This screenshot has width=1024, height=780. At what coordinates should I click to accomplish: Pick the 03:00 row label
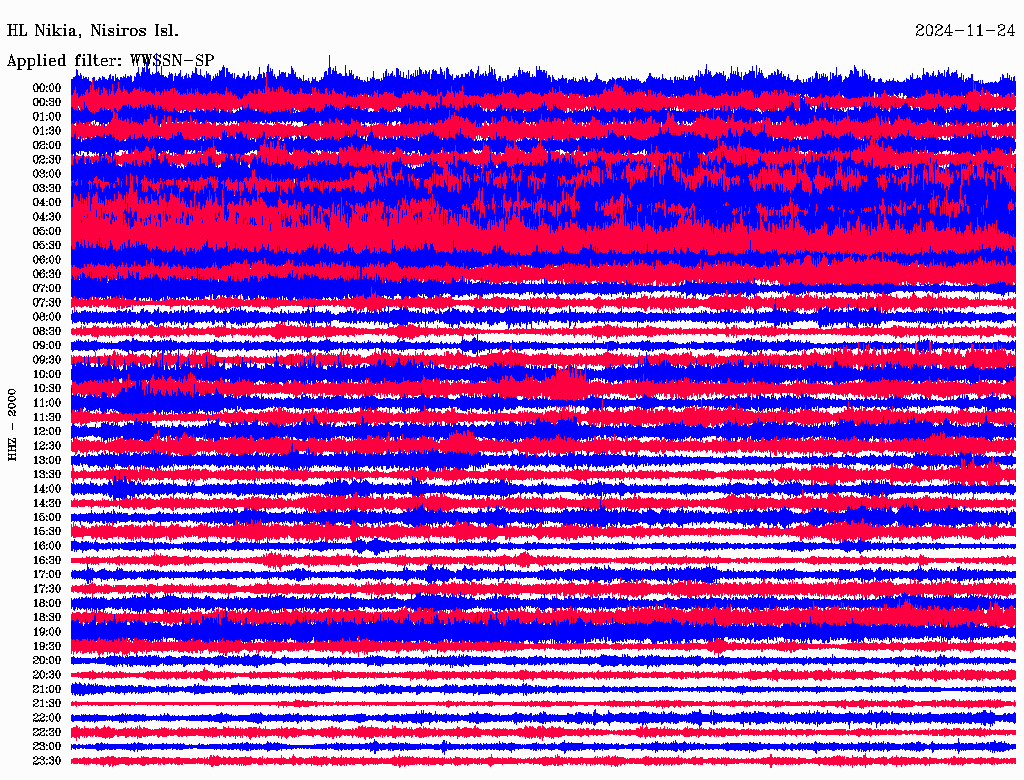point(47,174)
